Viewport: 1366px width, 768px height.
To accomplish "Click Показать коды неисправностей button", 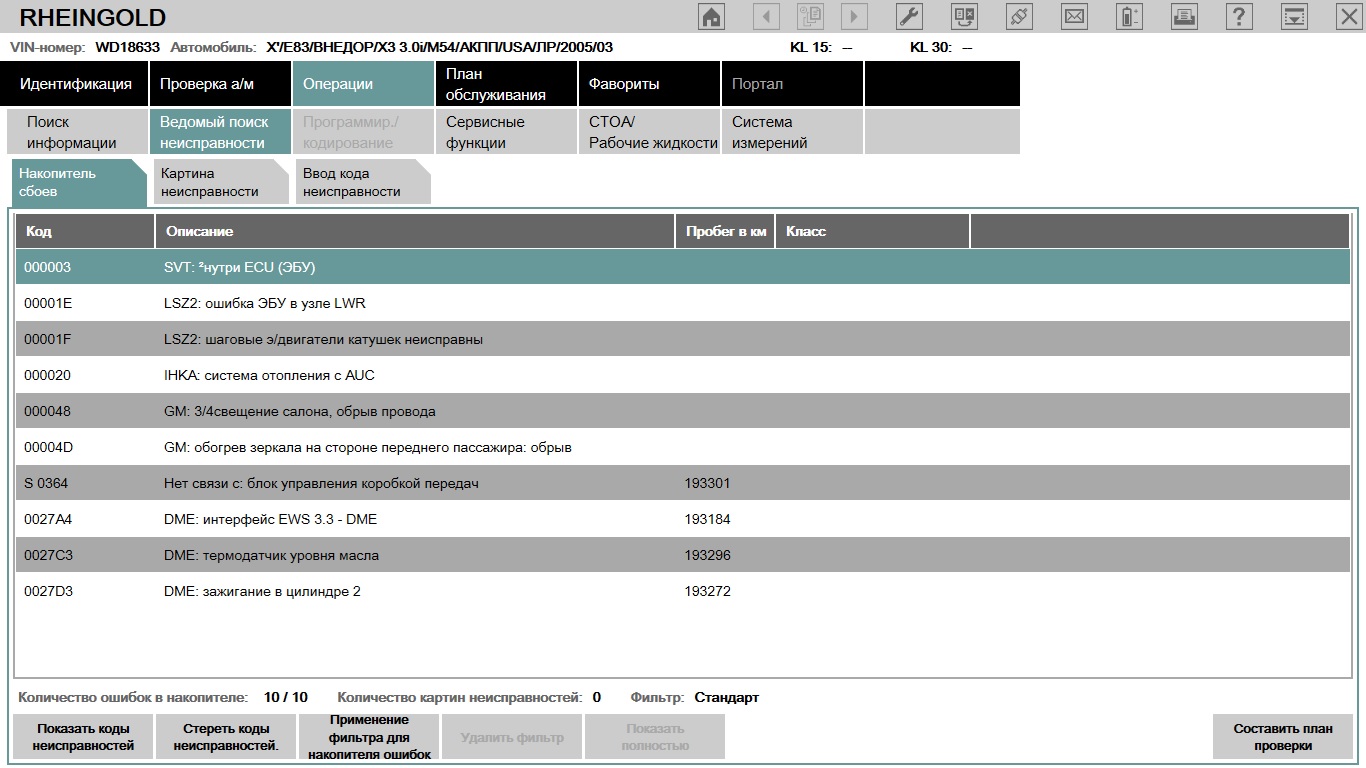I will (83, 737).
